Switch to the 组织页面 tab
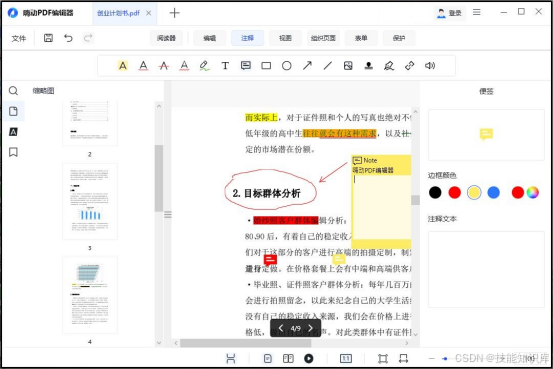553x369 pixels. [x=323, y=38]
